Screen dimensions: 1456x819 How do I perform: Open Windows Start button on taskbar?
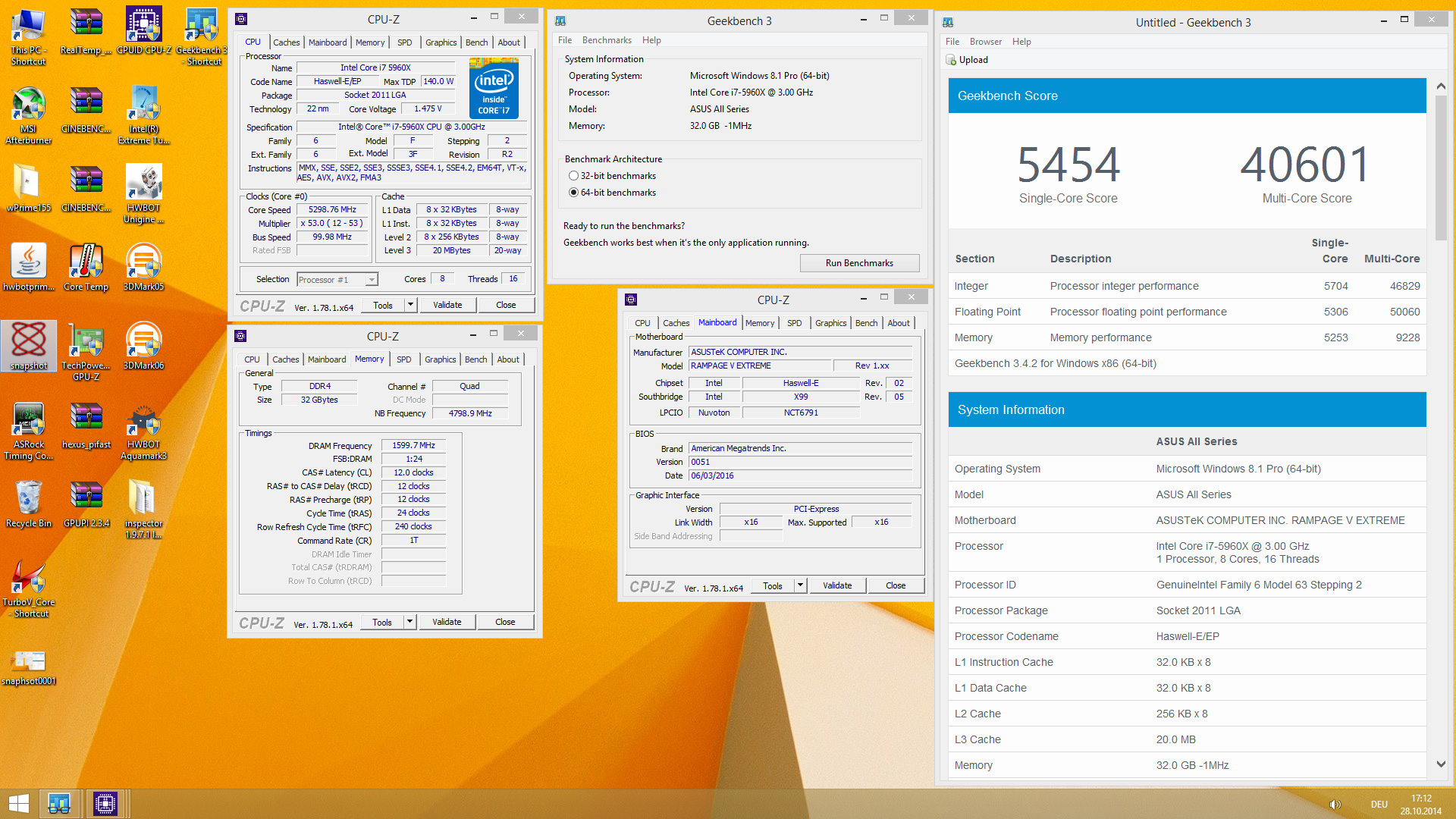coord(18,804)
